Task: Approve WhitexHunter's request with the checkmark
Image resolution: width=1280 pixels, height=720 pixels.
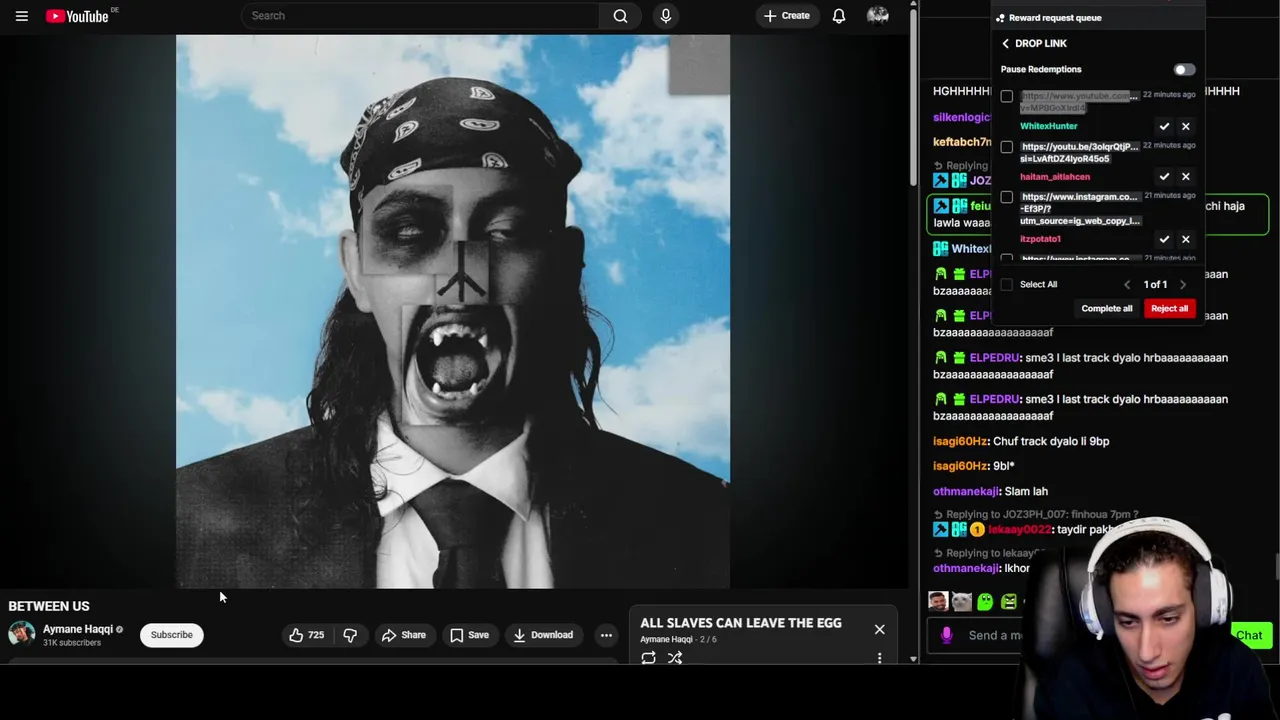Action: 1164,126
